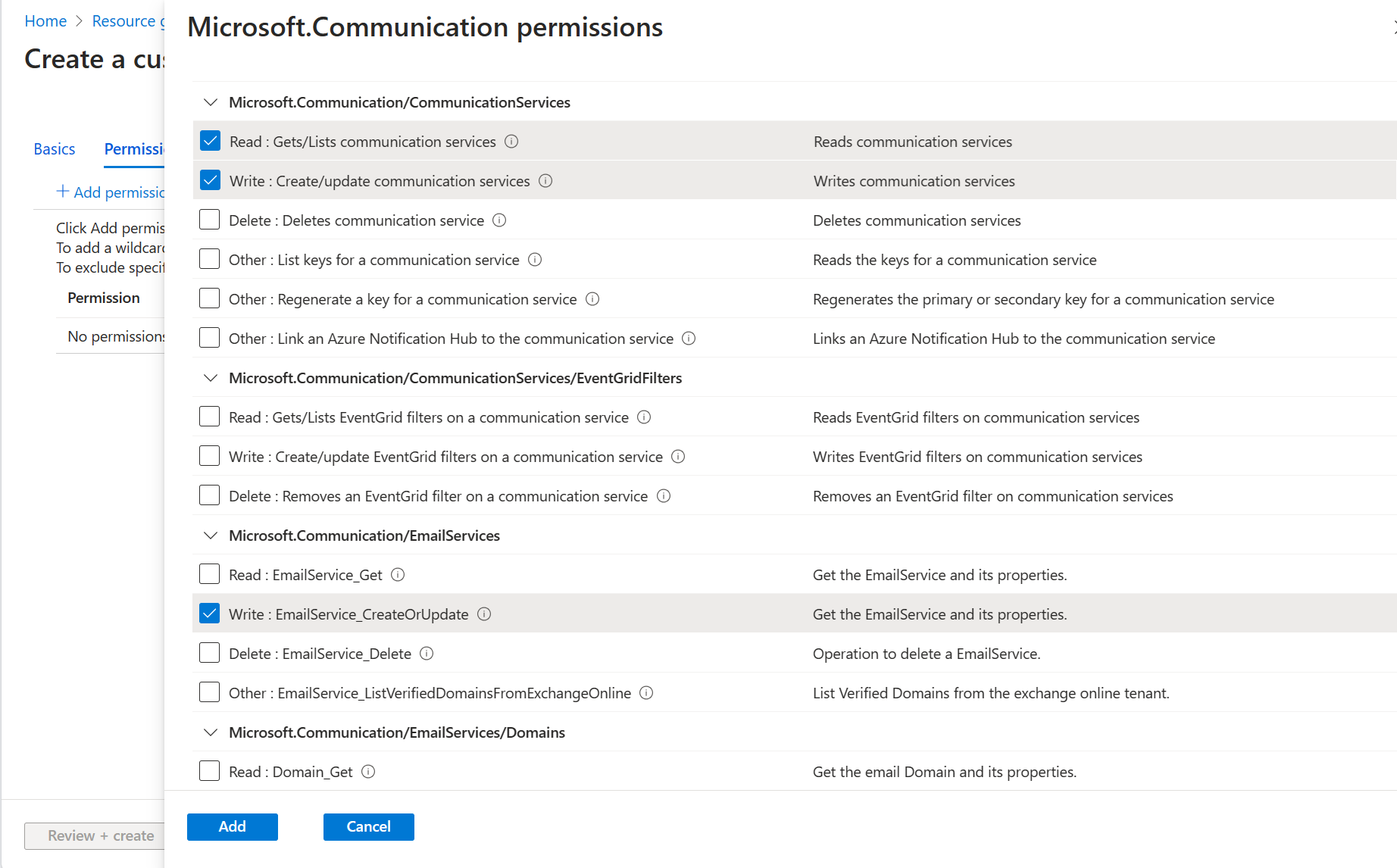
Task: Click 'Writes EventGrid filters on communication services' text
Action: (977, 457)
